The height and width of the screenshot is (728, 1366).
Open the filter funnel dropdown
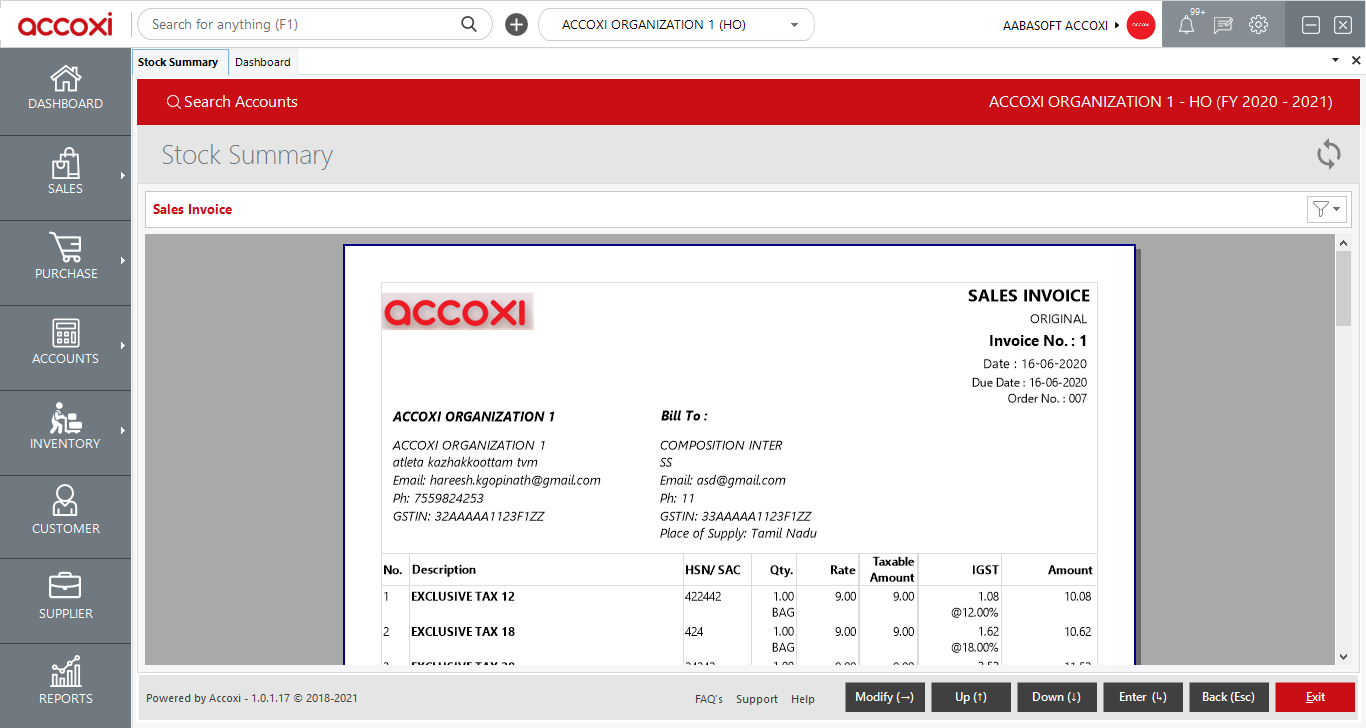click(1327, 209)
